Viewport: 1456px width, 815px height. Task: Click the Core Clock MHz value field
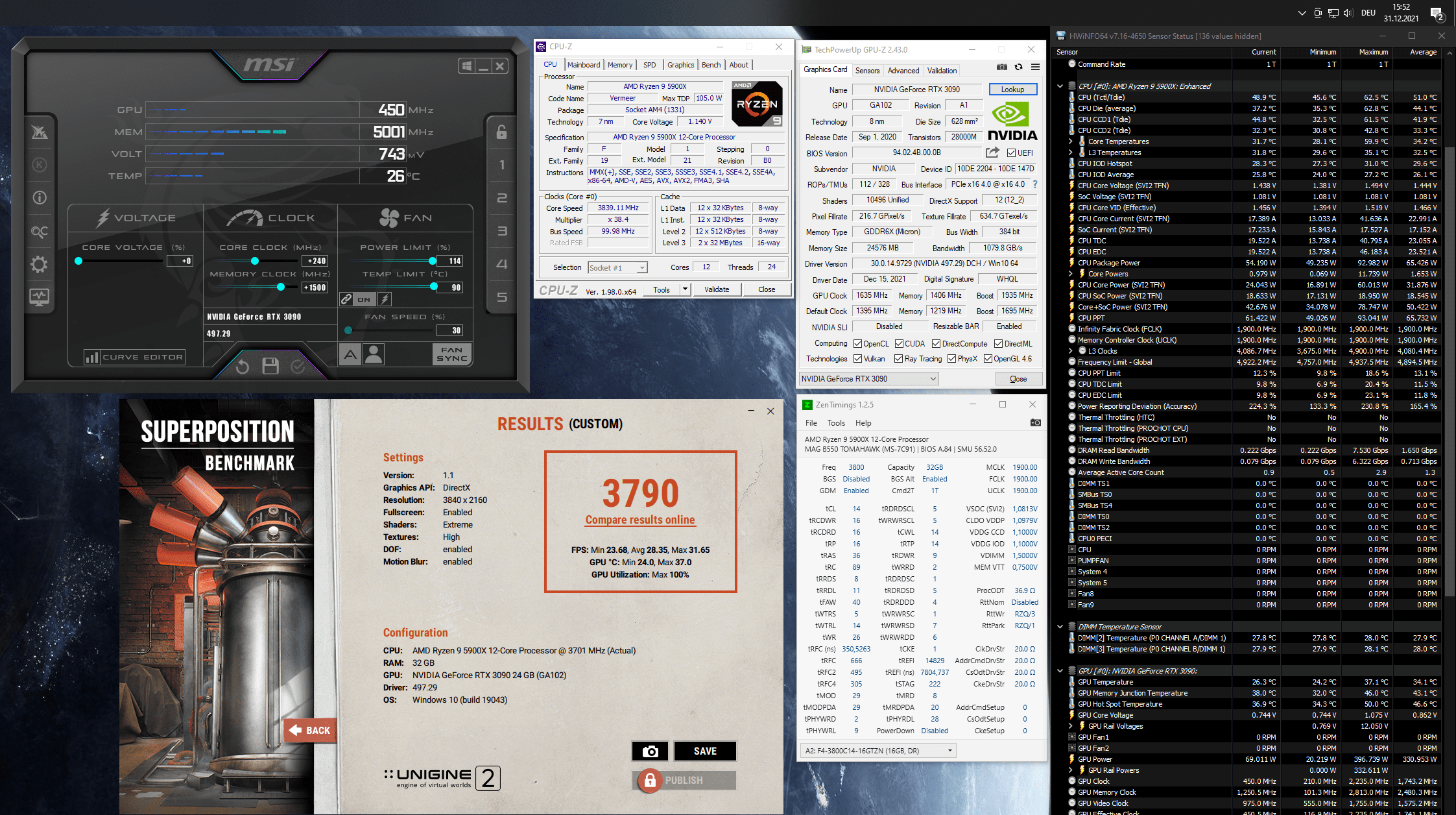315,261
